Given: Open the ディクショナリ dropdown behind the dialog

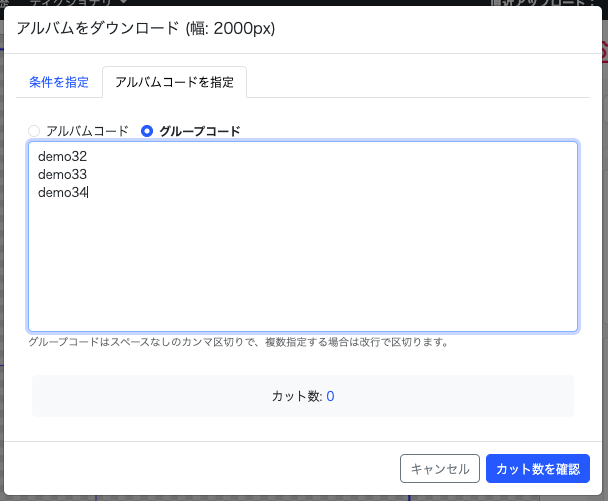Looking at the screenshot, I should point(70,4).
